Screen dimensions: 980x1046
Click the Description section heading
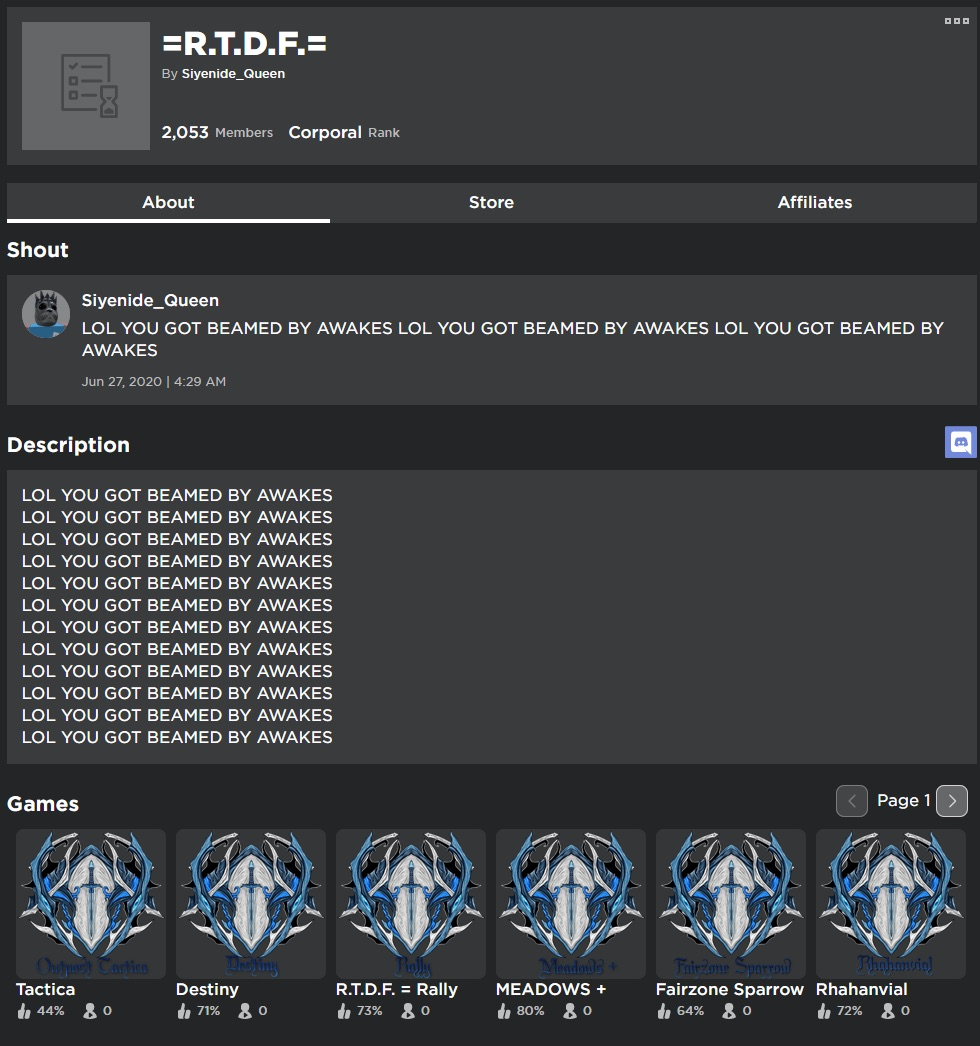(x=68, y=445)
